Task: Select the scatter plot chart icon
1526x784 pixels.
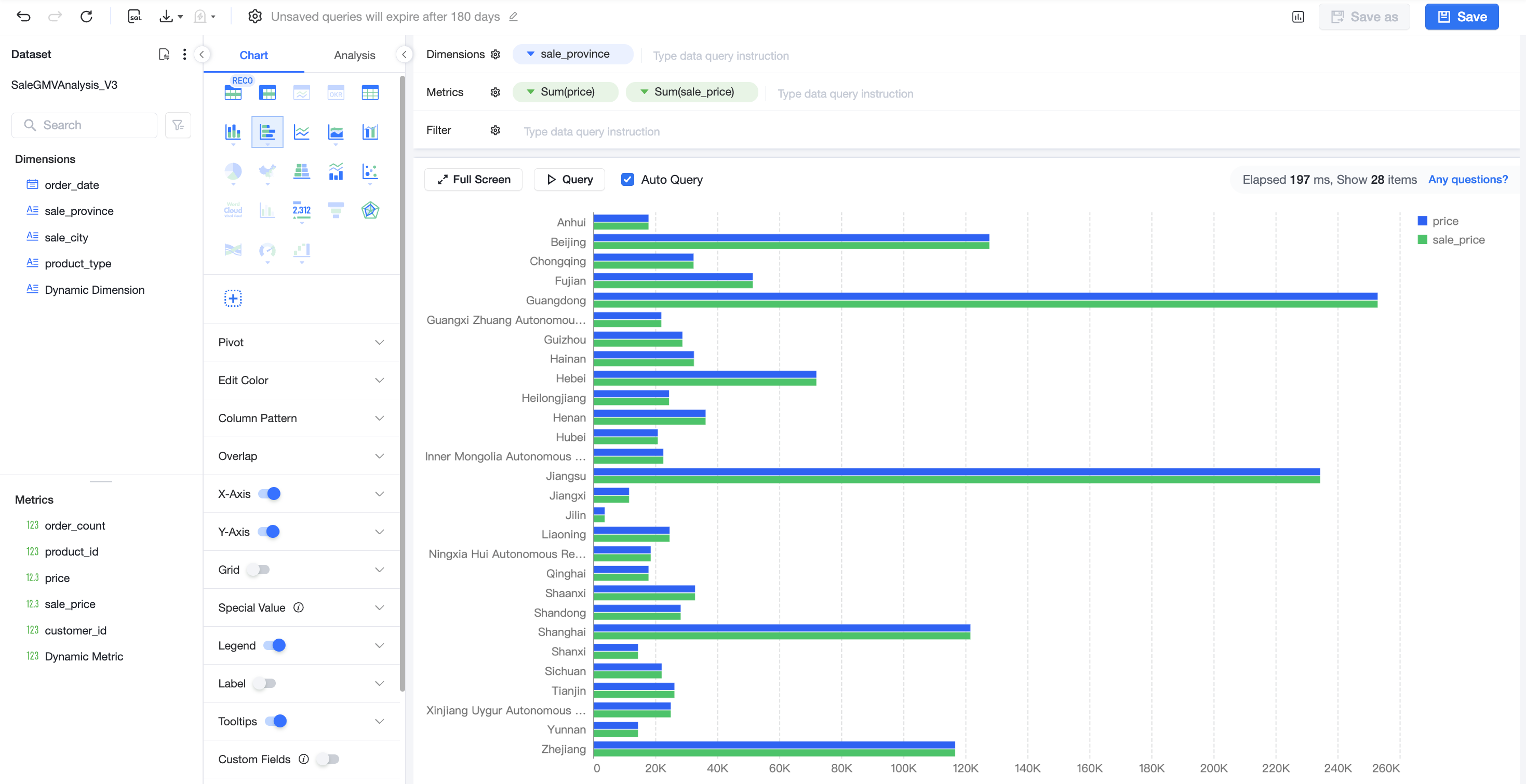Action: [x=370, y=172]
